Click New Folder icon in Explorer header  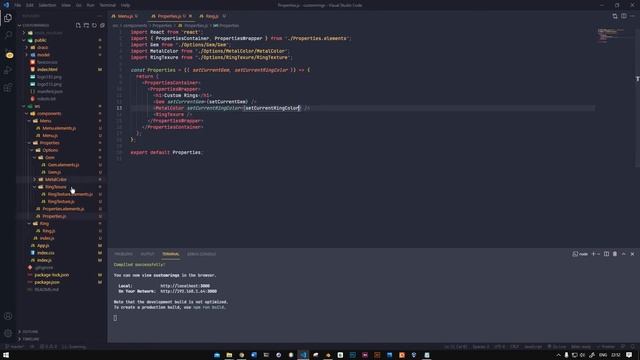tap(87, 25)
